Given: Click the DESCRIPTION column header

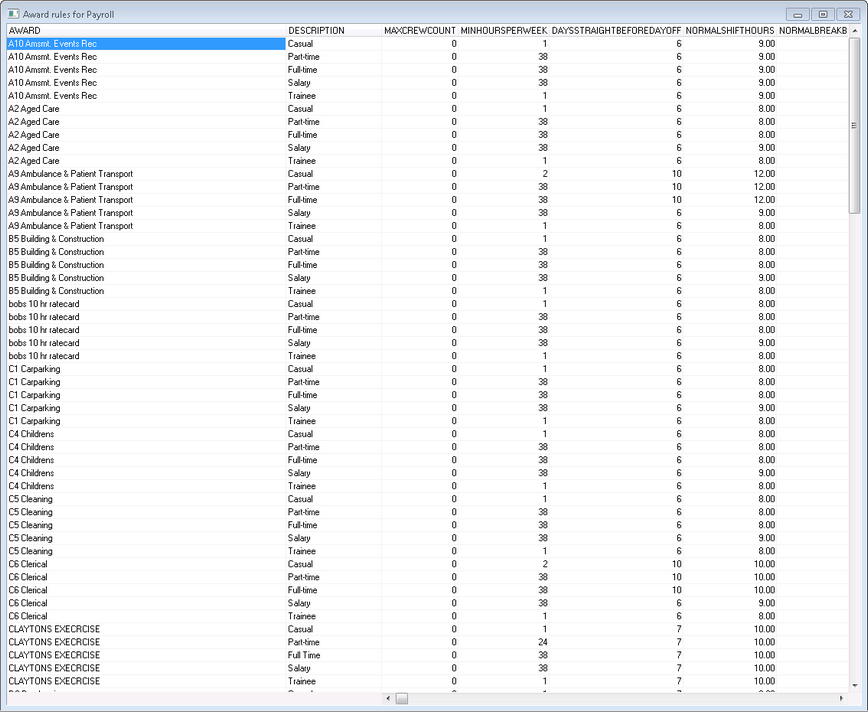Looking at the screenshot, I should coord(333,31).
